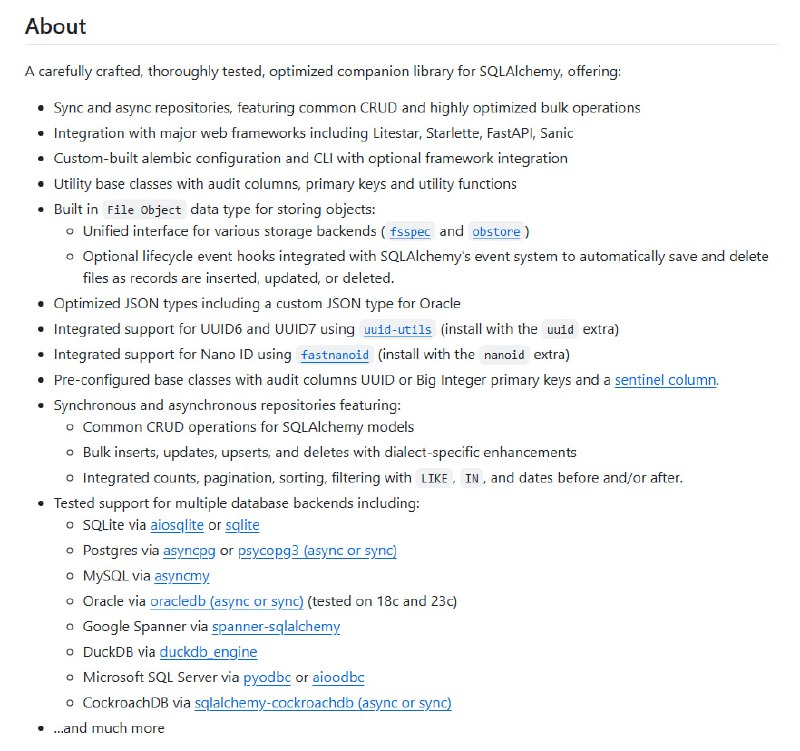
Task: Follow the duckdb_engine link
Action: point(208,652)
